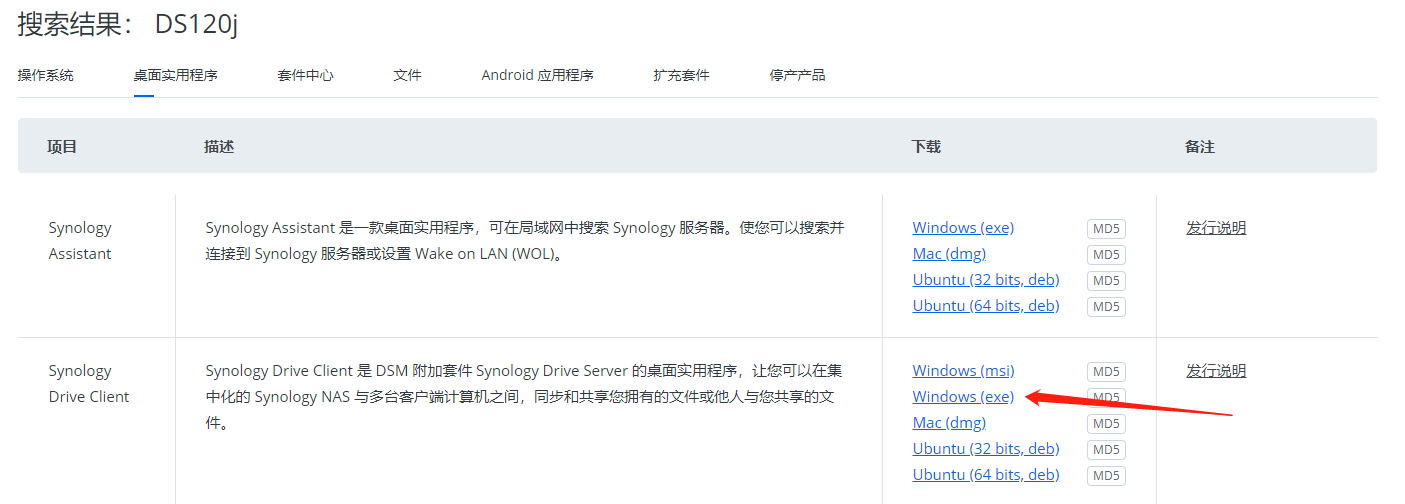
Task: Switch to the 停产产品 tab
Action: (798, 75)
